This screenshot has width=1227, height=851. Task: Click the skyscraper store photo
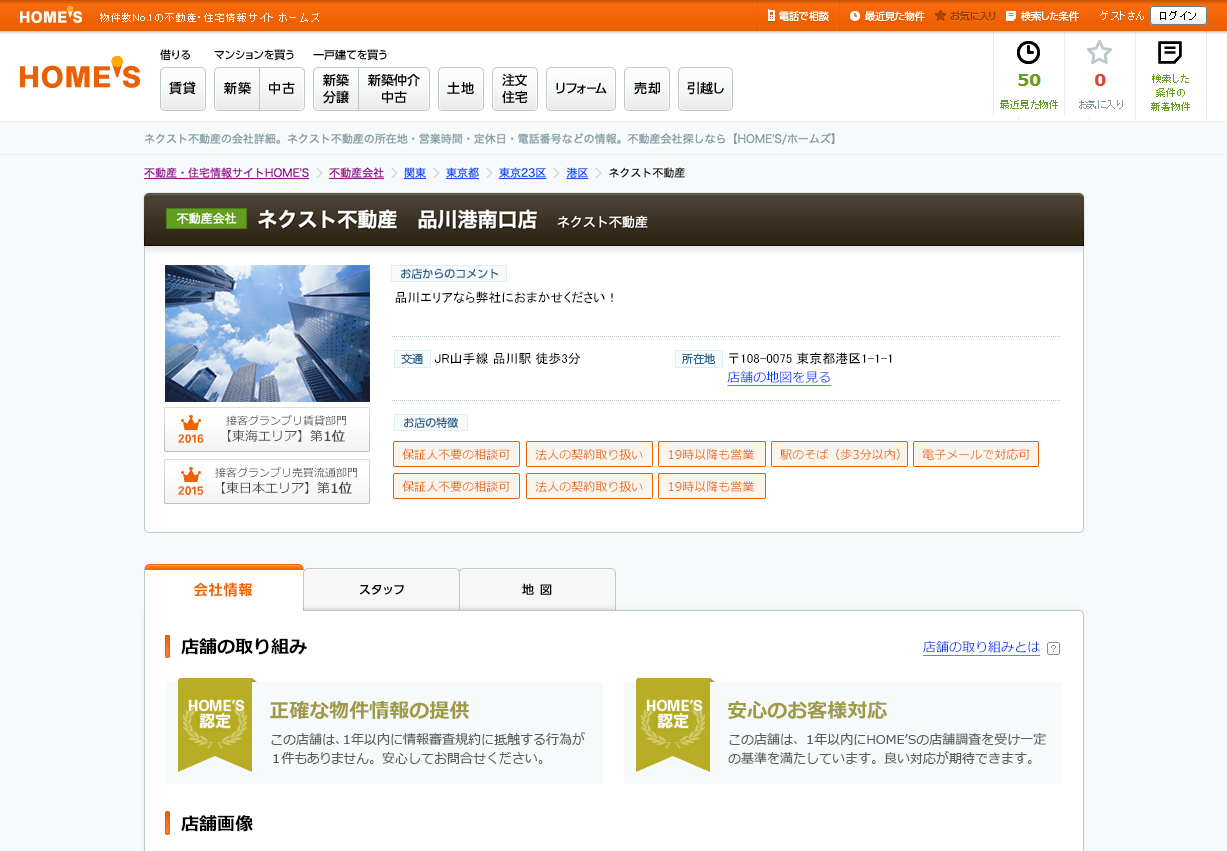[x=267, y=333]
